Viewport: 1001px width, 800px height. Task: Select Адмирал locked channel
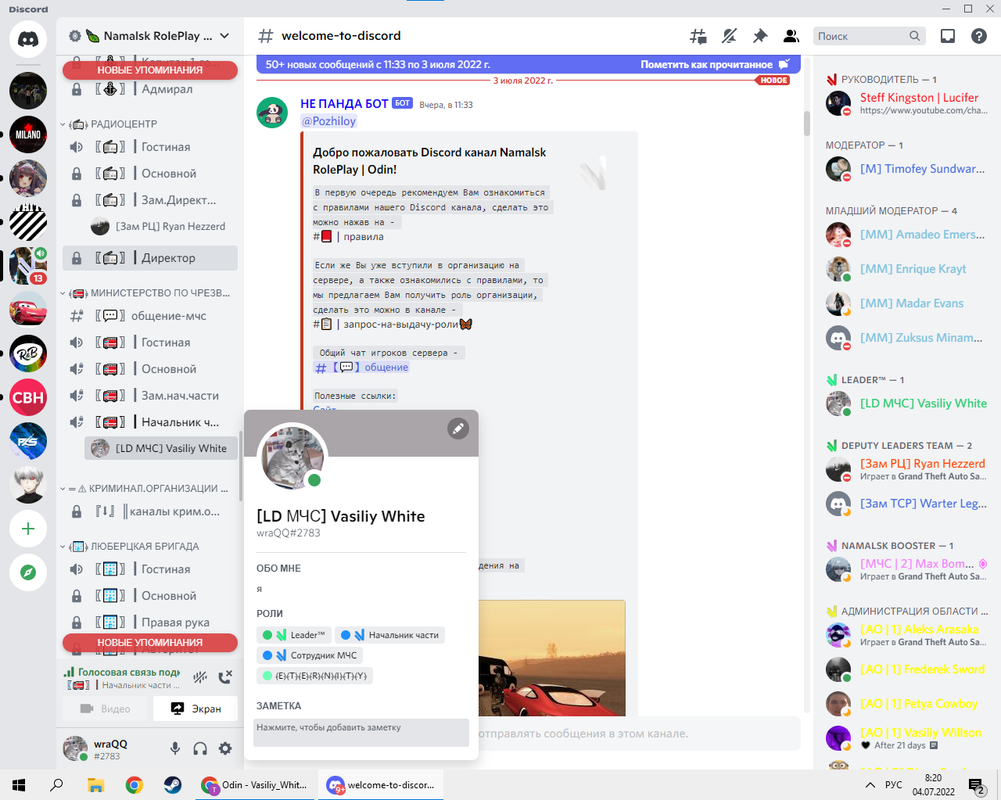coord(150,89)
